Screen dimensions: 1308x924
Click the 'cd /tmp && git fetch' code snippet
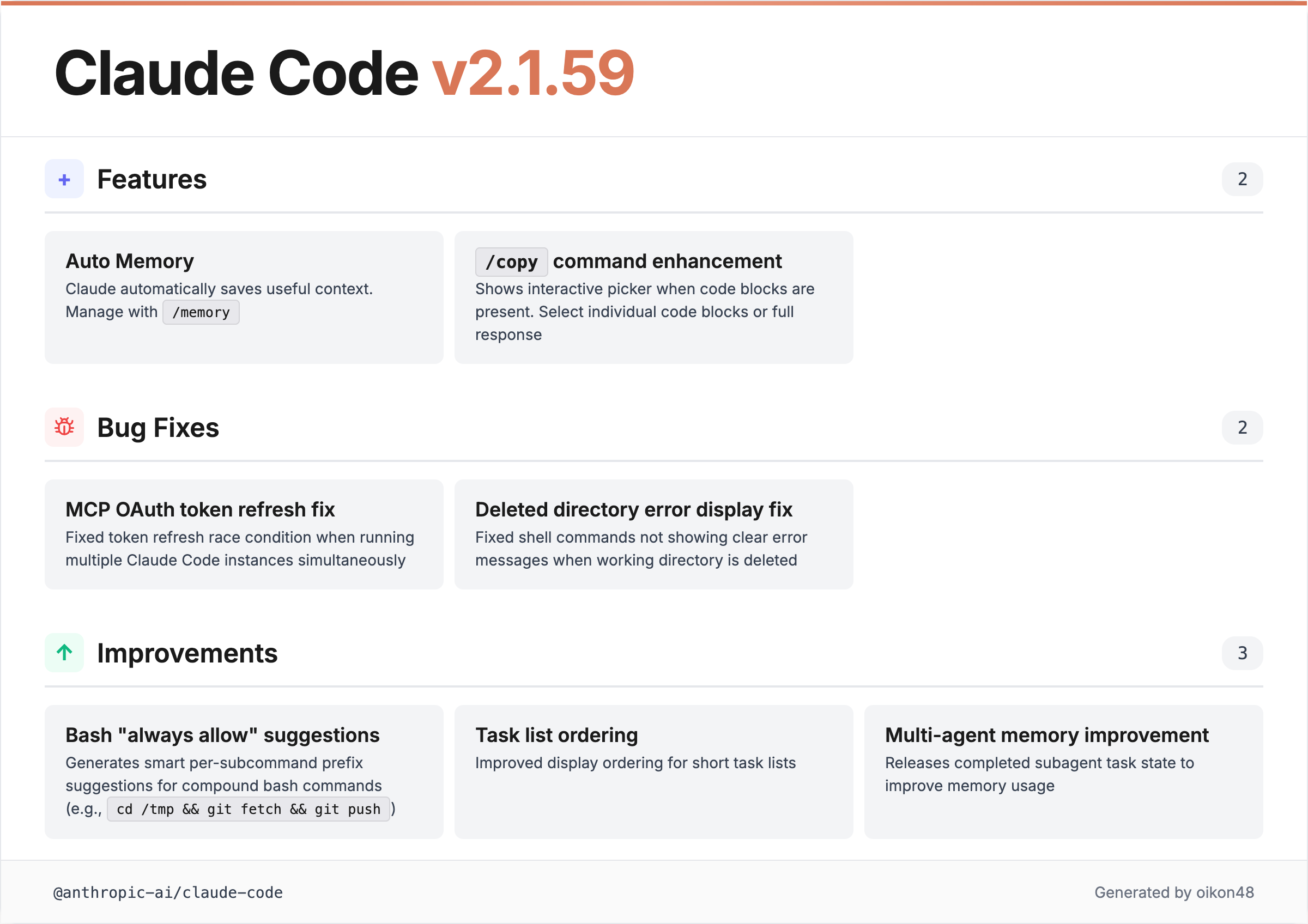coord(249,809)
